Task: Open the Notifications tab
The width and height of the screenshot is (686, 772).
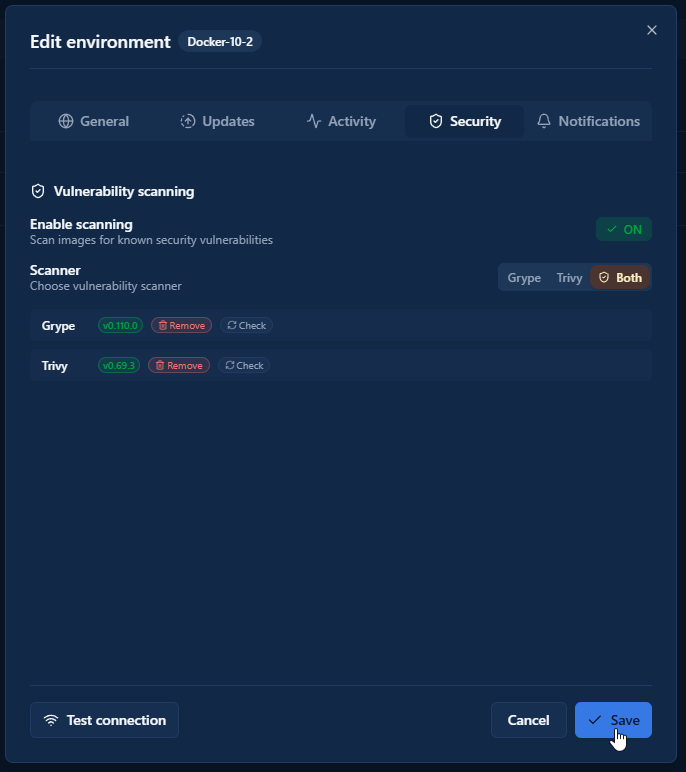Action: point(588,121)
